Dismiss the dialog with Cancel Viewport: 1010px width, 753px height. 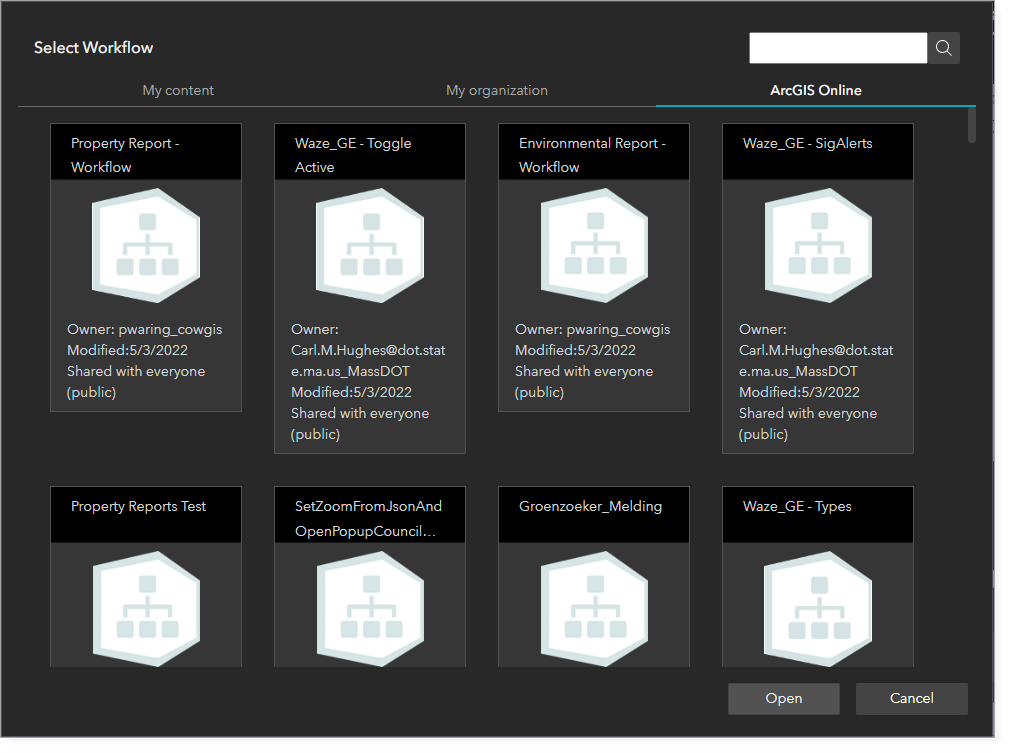pos(911,698)
